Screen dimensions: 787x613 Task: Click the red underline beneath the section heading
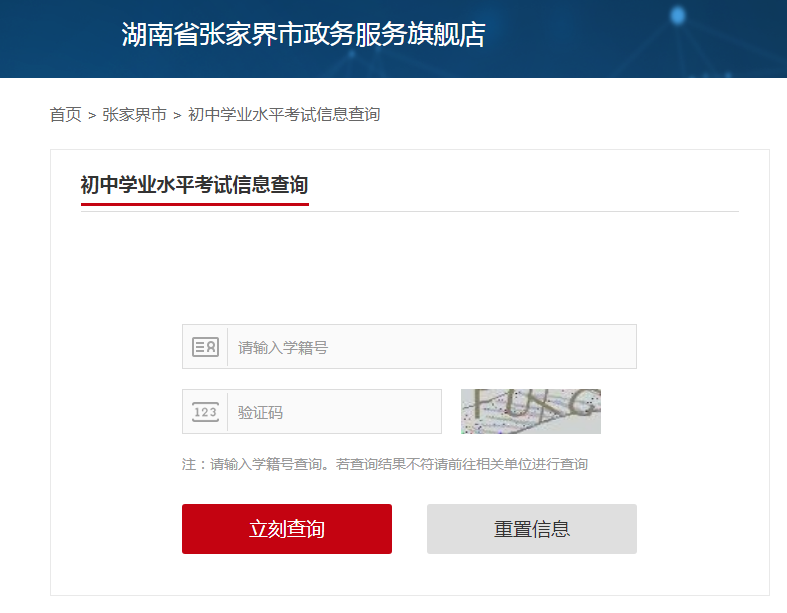[194, 204]
